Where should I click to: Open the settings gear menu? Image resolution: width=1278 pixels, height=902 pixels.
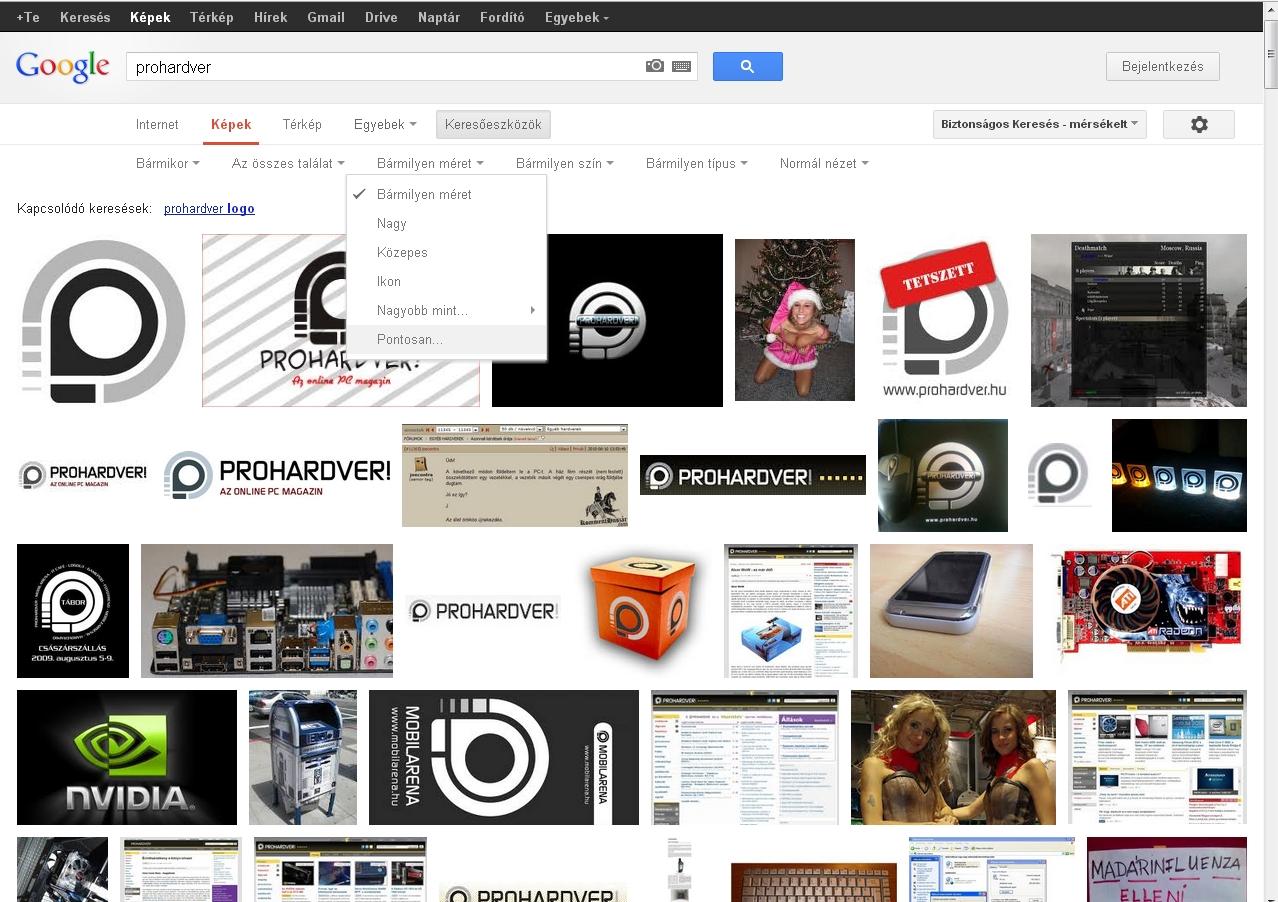tap(1199, 124)
